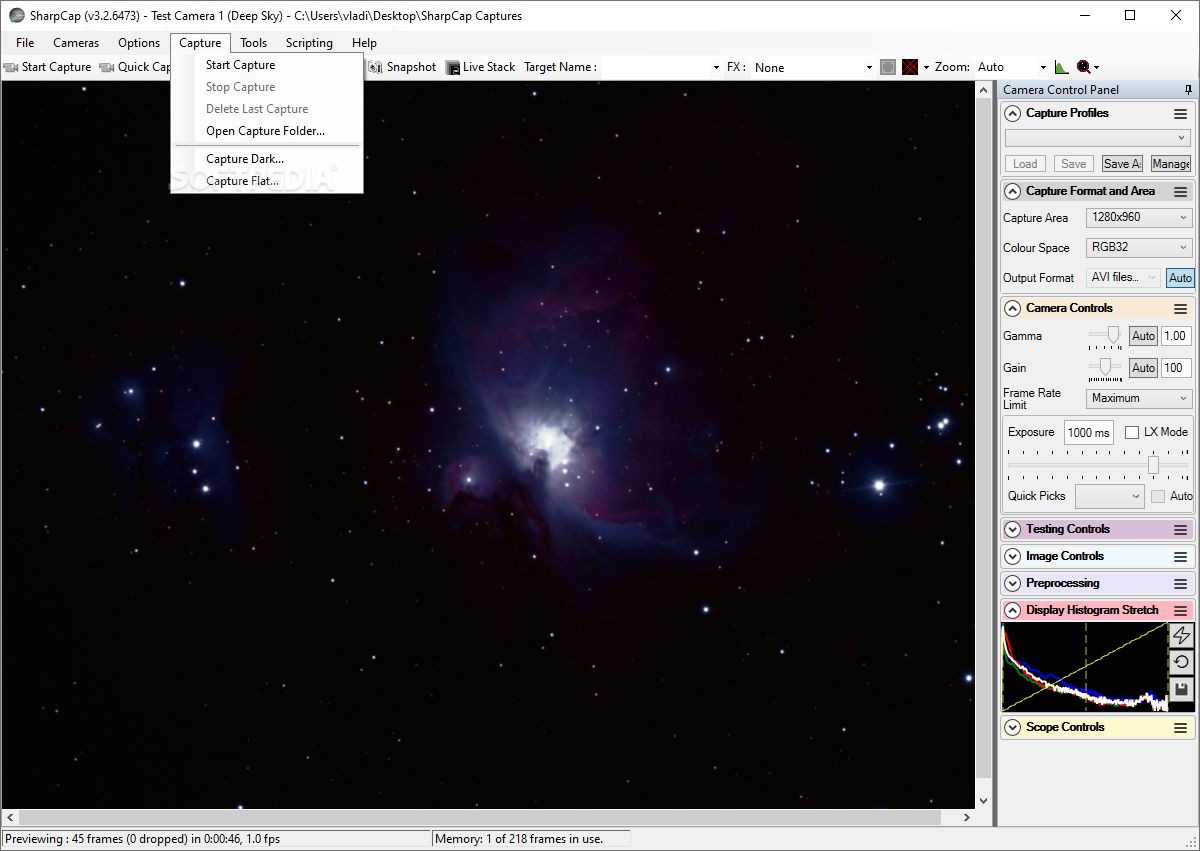Click the grey selection area icon

click(x=888, y=67)
